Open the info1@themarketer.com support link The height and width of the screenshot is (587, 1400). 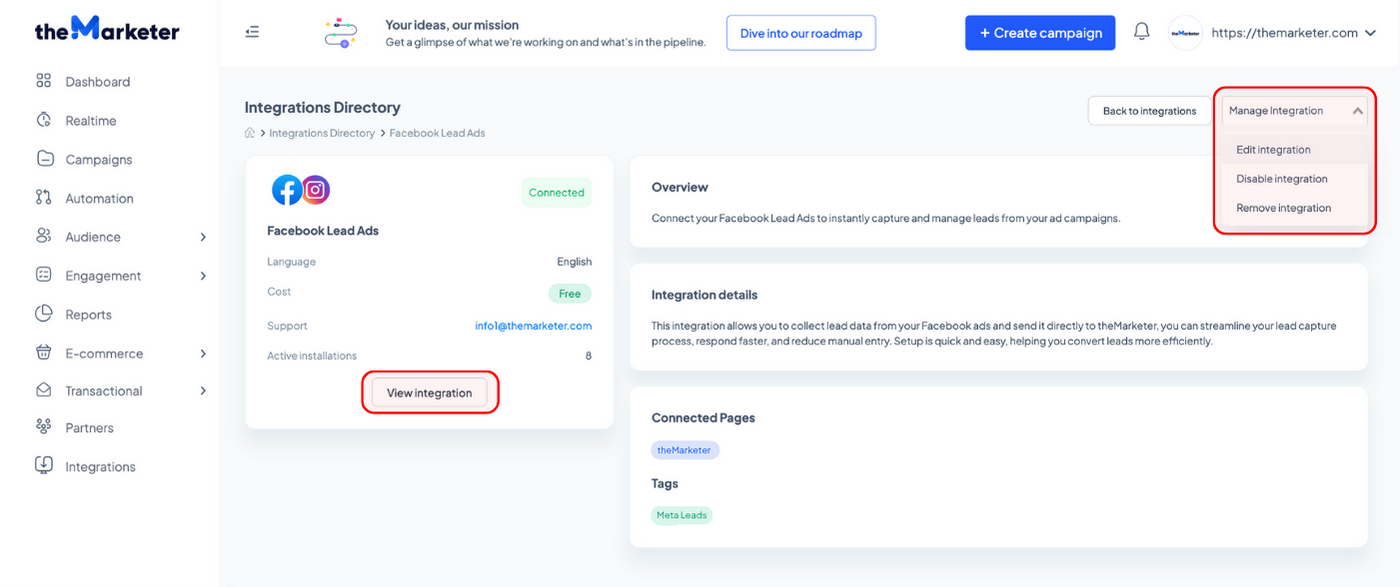tap(533, 326)
